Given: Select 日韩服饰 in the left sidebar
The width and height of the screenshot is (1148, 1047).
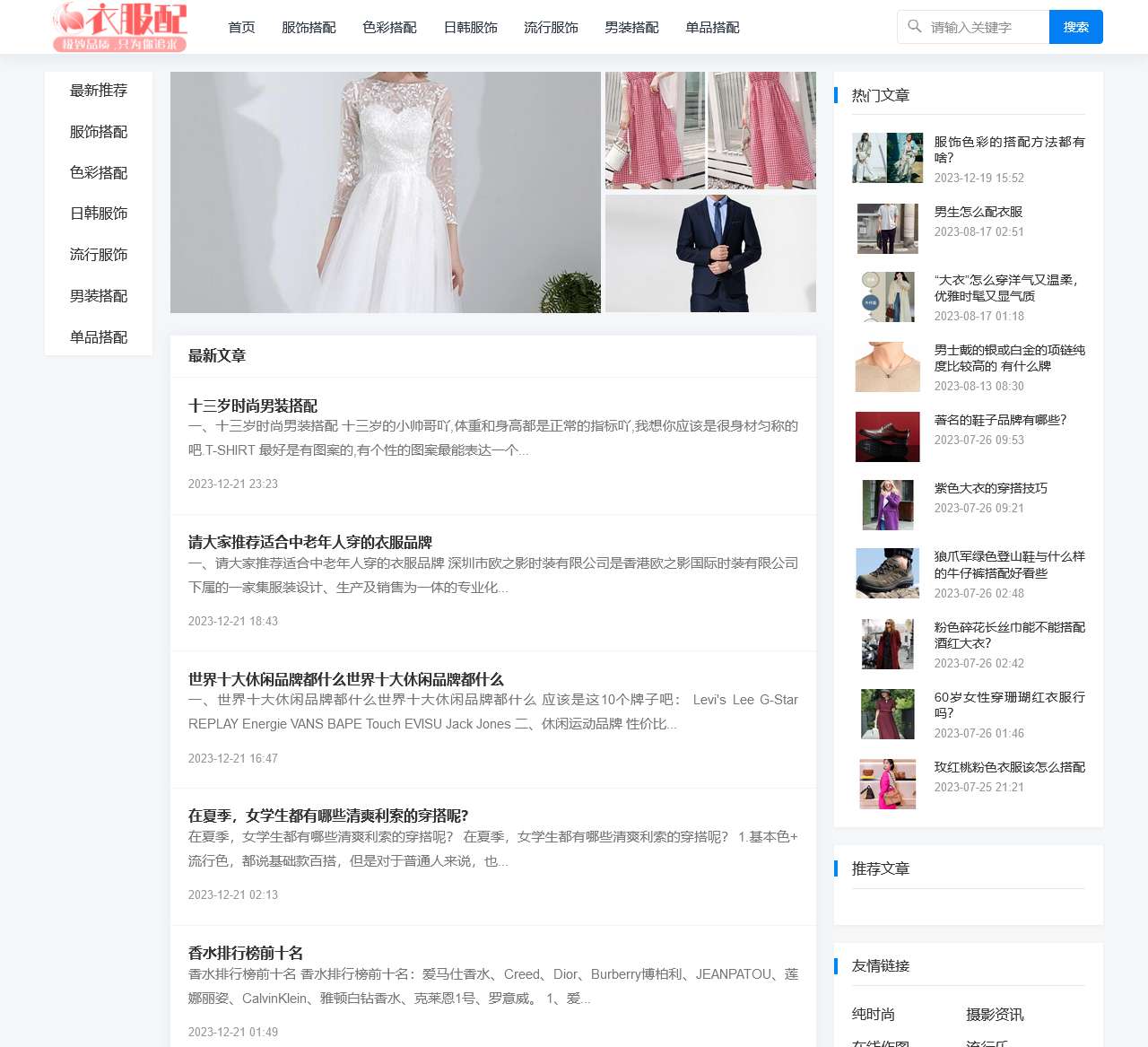Looking at the screenshot, I should pos(99,214).
